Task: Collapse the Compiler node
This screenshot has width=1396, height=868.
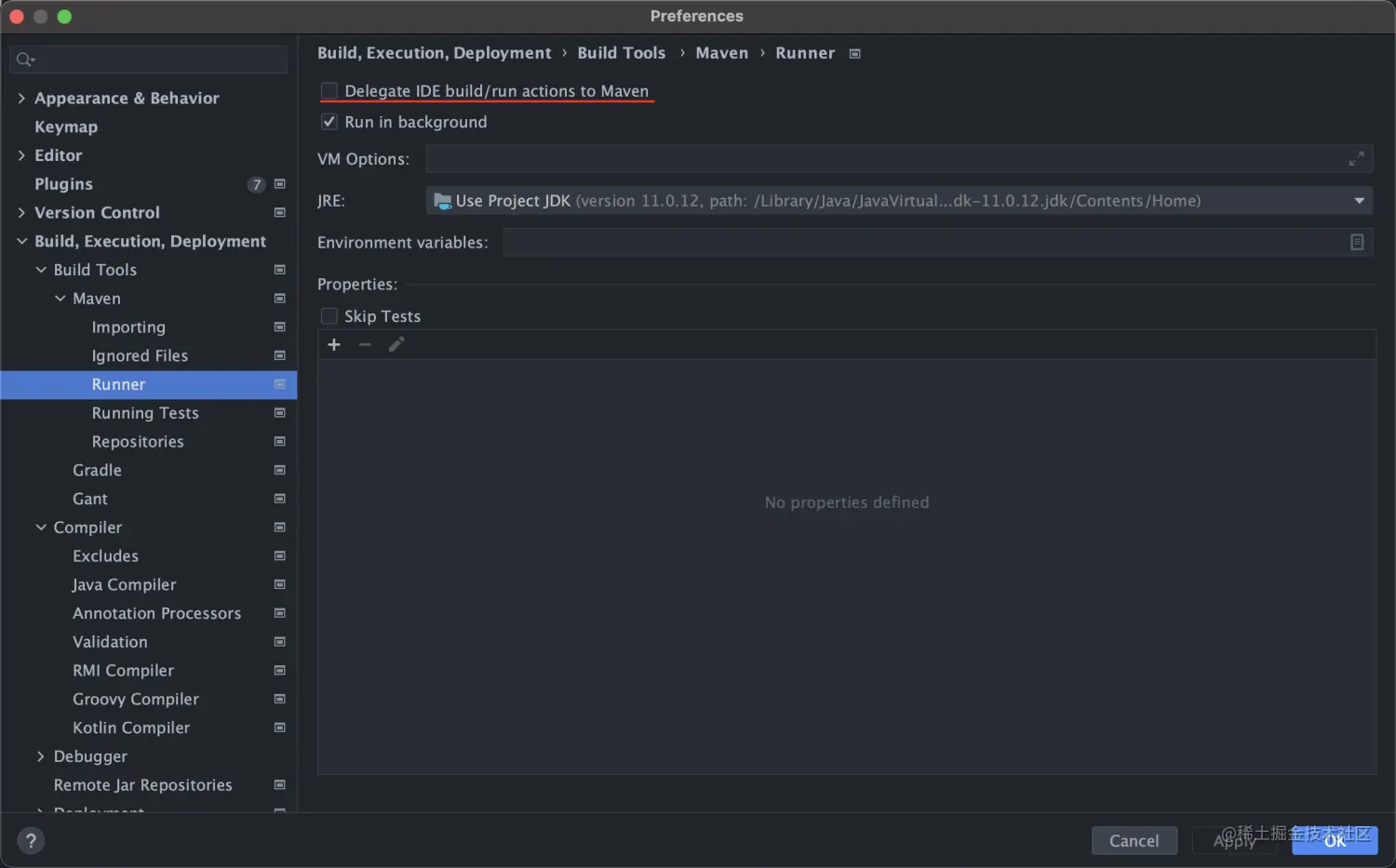Action: [41, 527]
